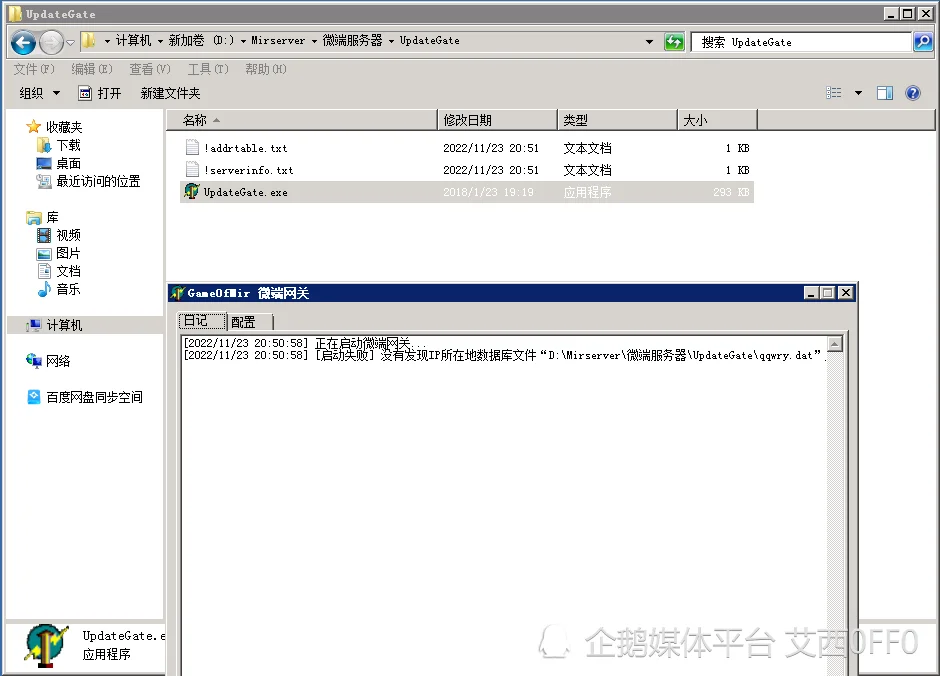Open the 组织 dropdown menu

pos(39,93)
